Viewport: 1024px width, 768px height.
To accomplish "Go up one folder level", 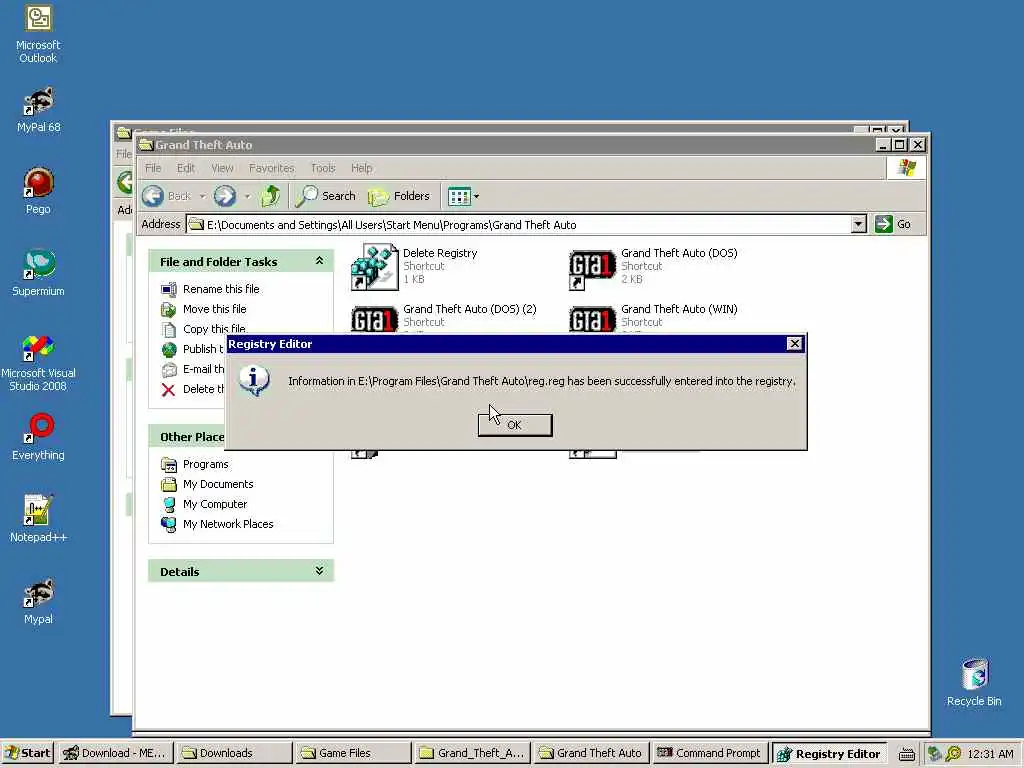I will [x=270, y=196].
